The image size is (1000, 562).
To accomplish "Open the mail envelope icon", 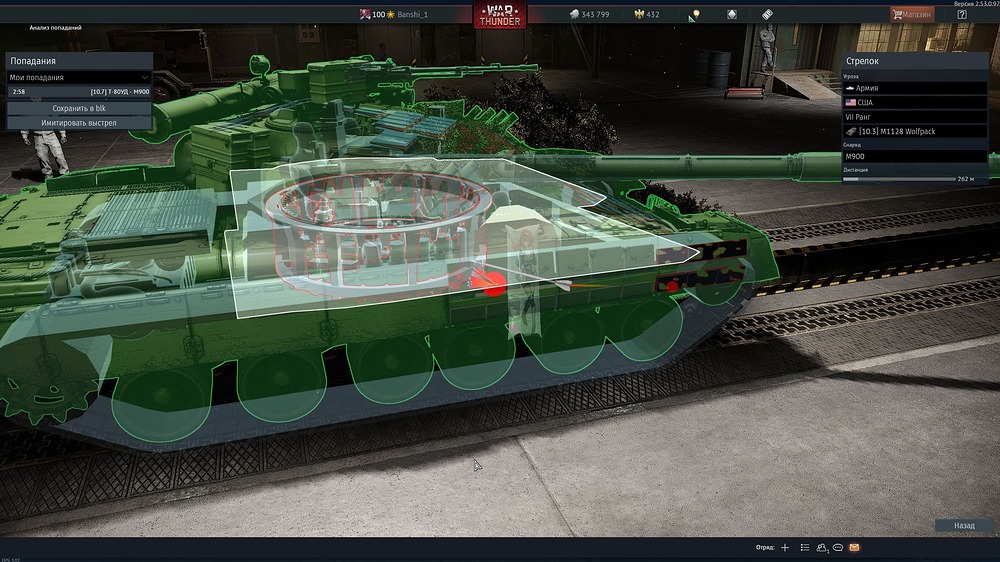I will click(x=854, y=548).
